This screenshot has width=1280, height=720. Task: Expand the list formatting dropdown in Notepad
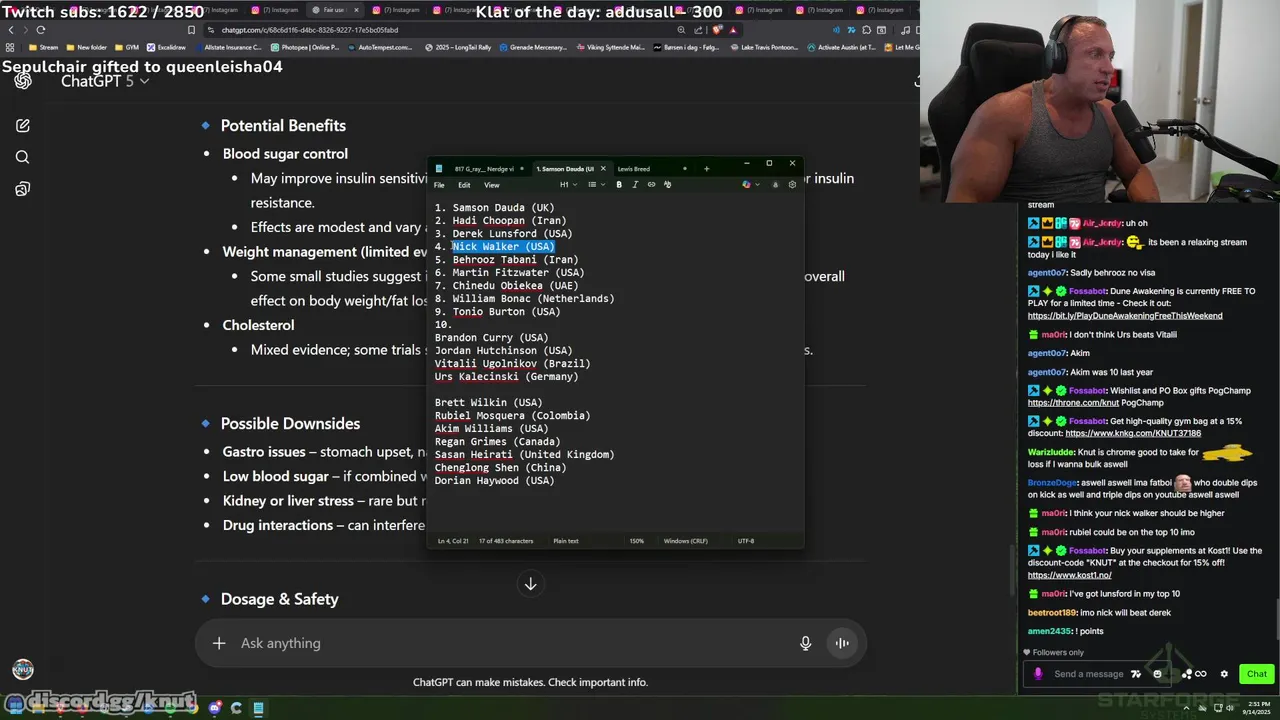pyautogui.click(x=595, y=185)
